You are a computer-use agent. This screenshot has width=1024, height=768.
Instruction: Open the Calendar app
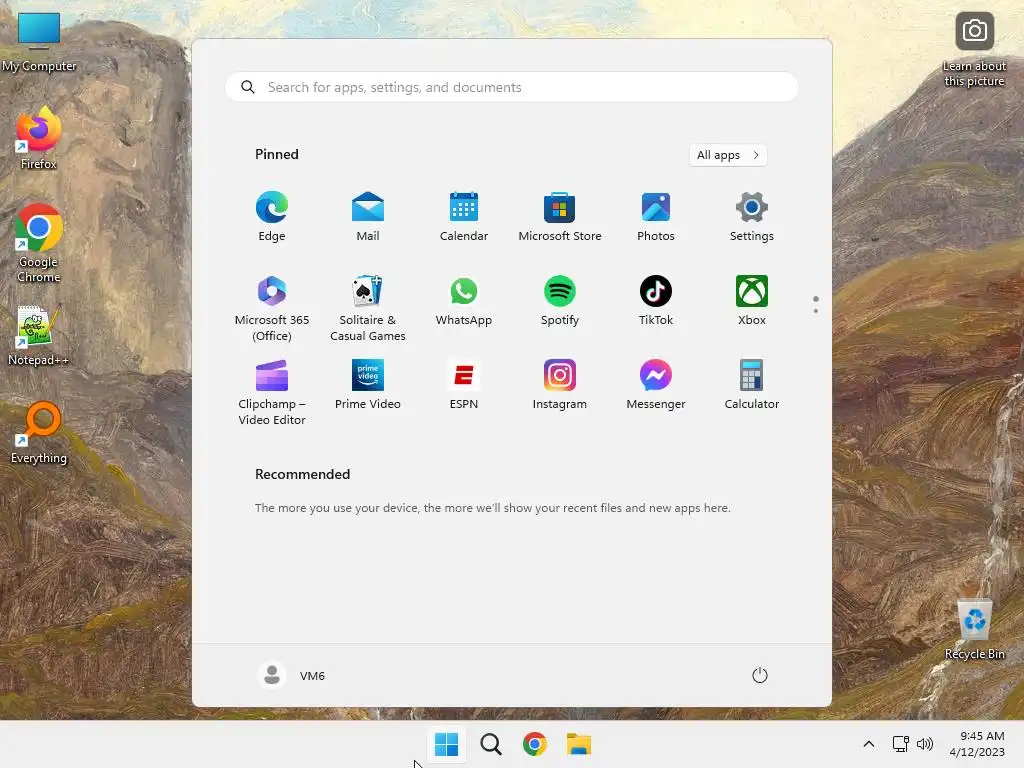click(x=464, y=217)
